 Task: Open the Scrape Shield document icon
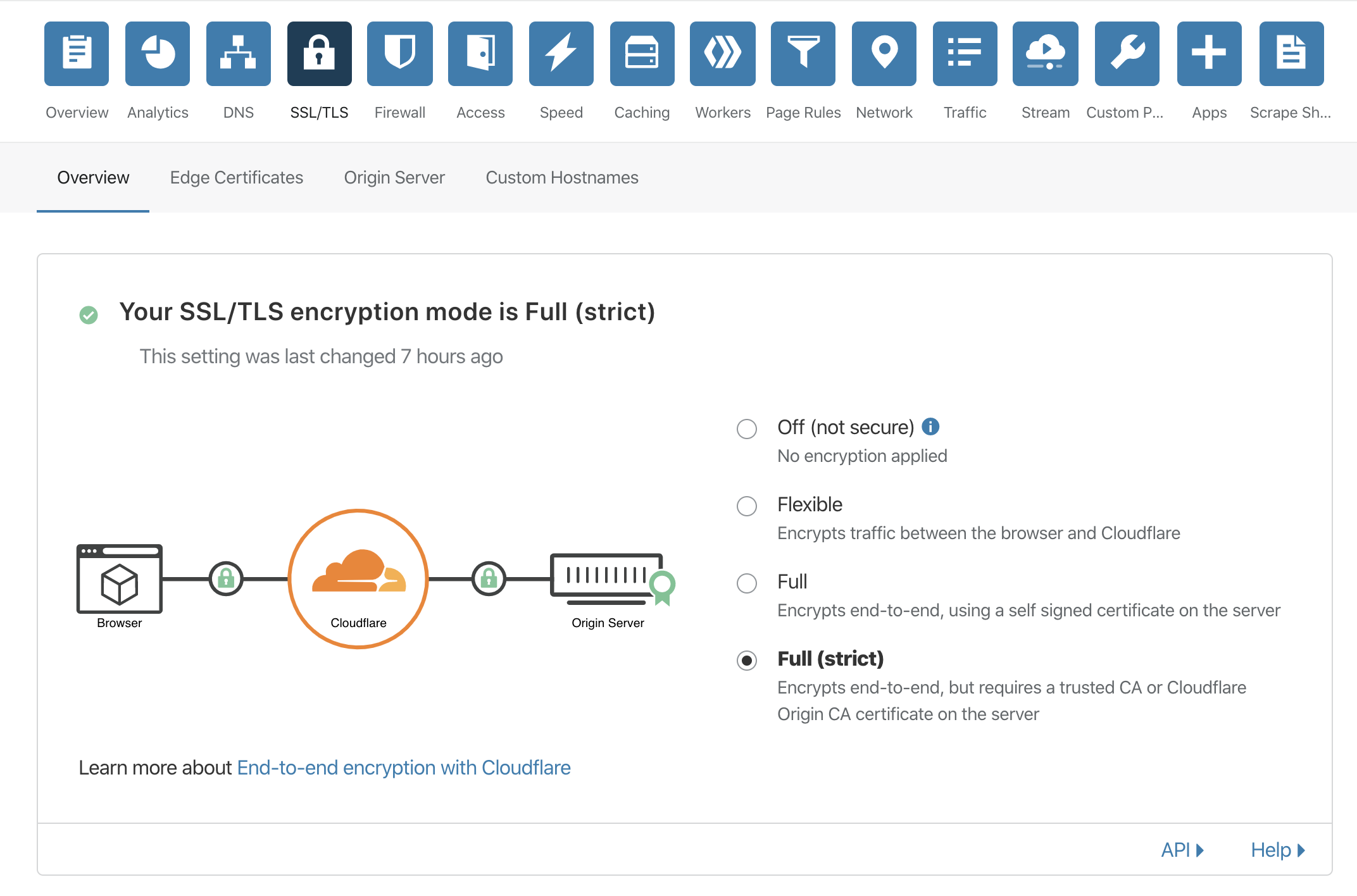tap(1292, 54)
